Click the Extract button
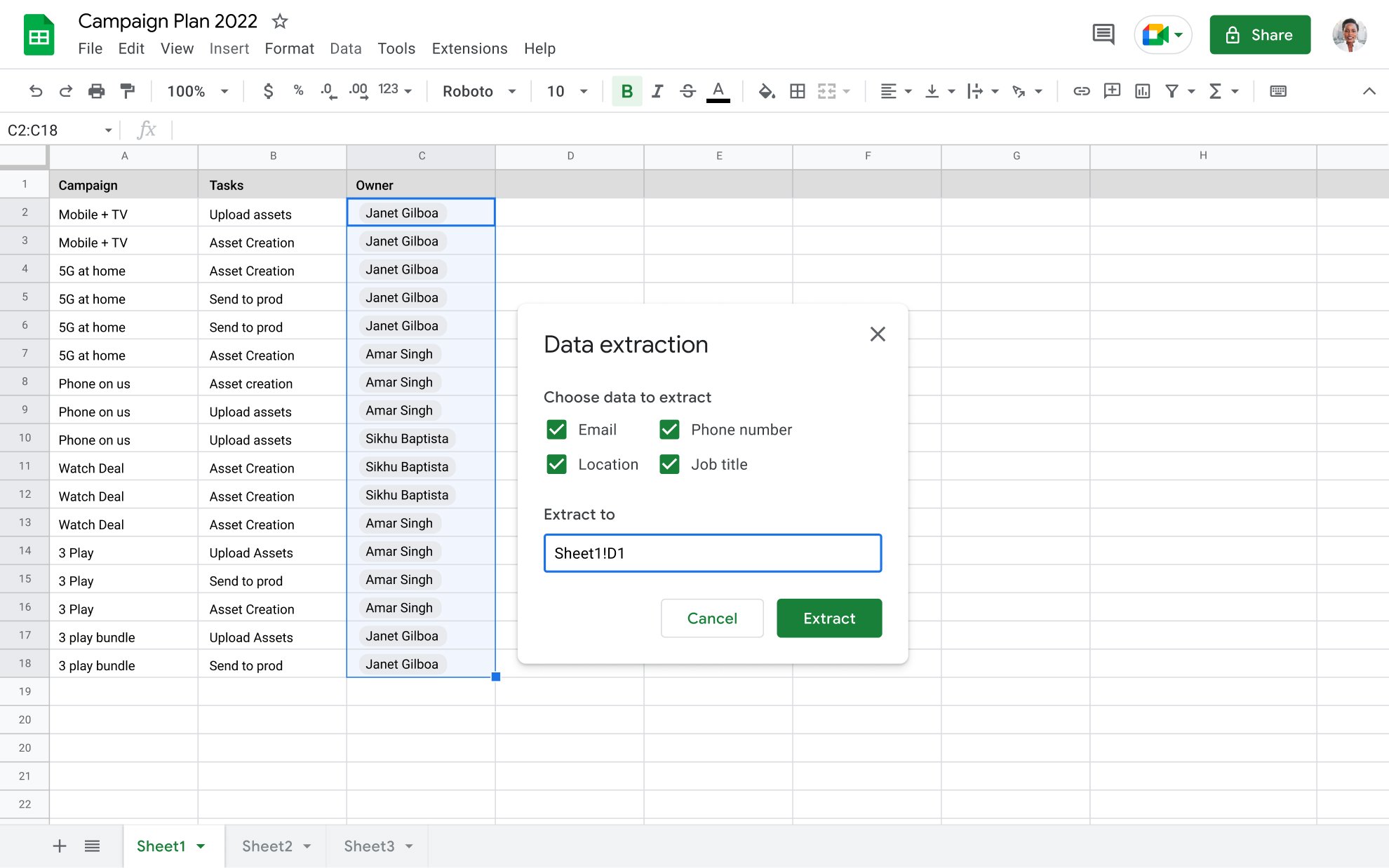Viewport: 1389px width, 868px height. [x=829, y=618]
